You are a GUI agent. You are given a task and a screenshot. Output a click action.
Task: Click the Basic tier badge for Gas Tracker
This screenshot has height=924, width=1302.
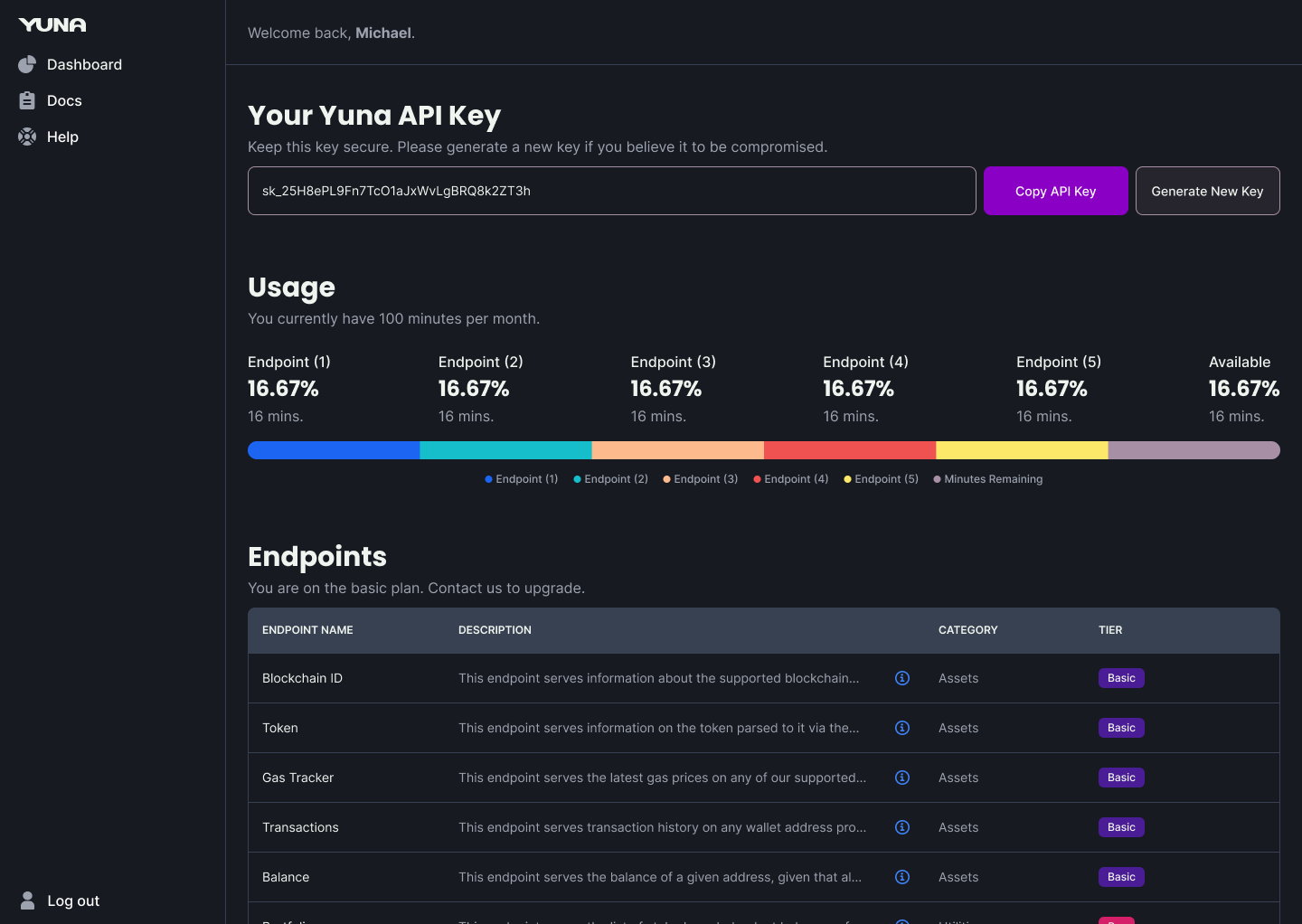coord(1121,778)
